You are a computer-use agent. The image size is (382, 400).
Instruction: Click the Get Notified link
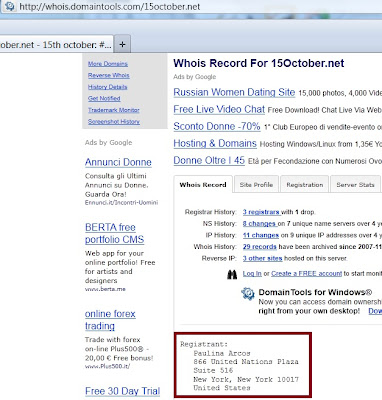pos(104,98)
